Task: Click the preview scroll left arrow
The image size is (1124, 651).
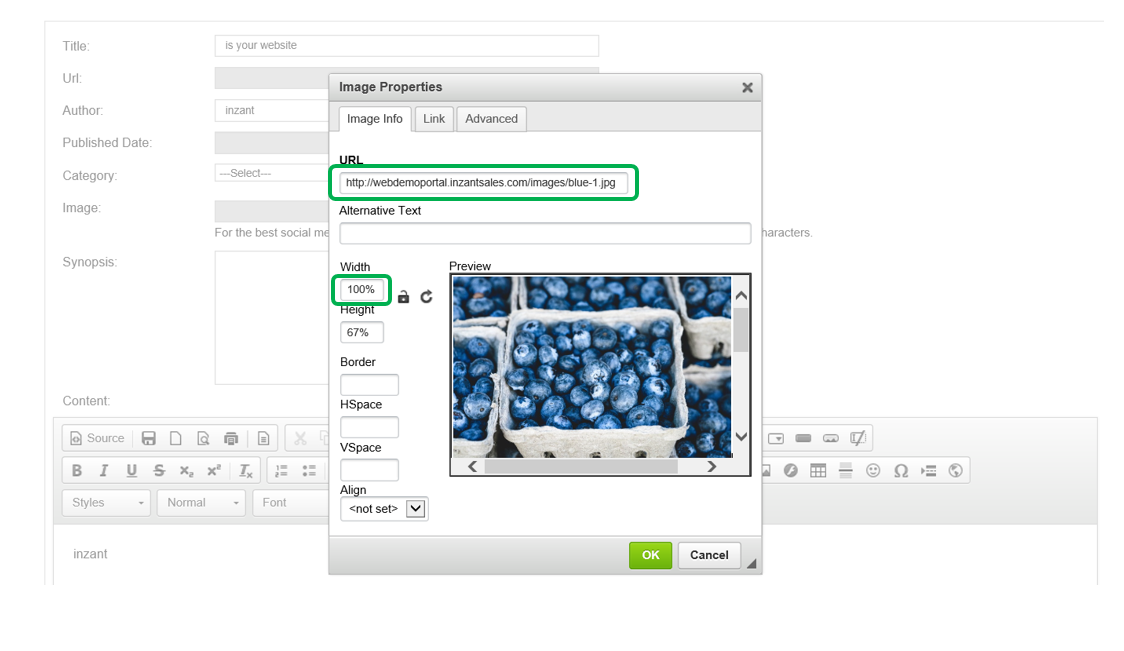Action: (472, 467)
